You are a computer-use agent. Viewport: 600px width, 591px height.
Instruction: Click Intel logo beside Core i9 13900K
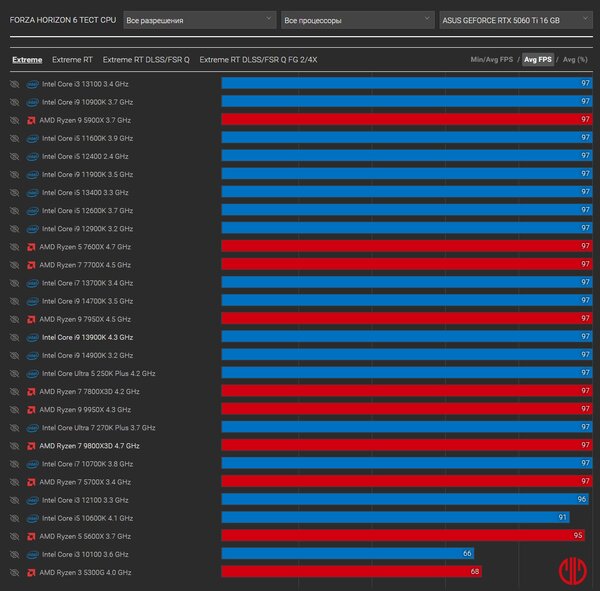(33, 338)
